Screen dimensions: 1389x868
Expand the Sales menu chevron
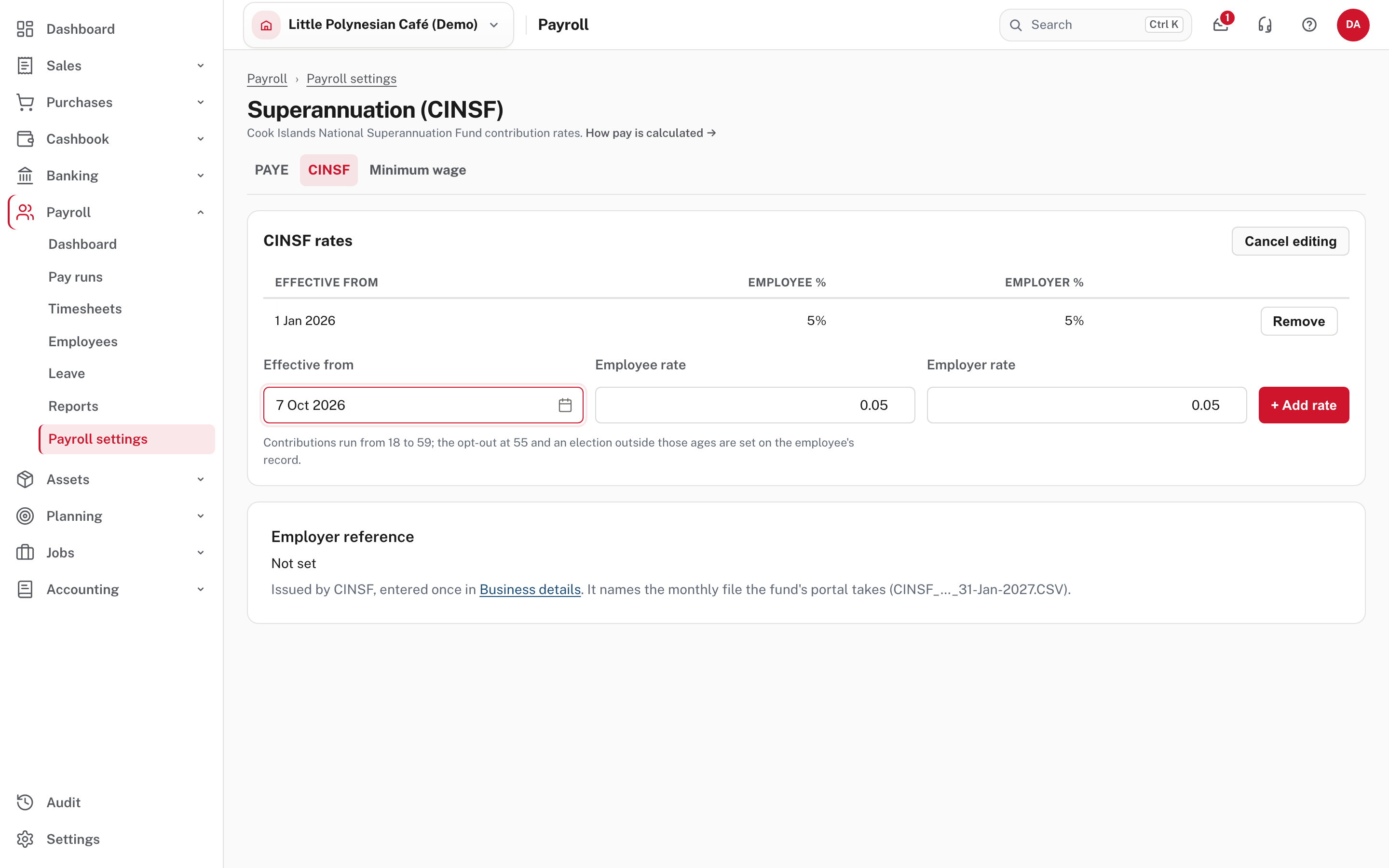(x=201, y=66)
